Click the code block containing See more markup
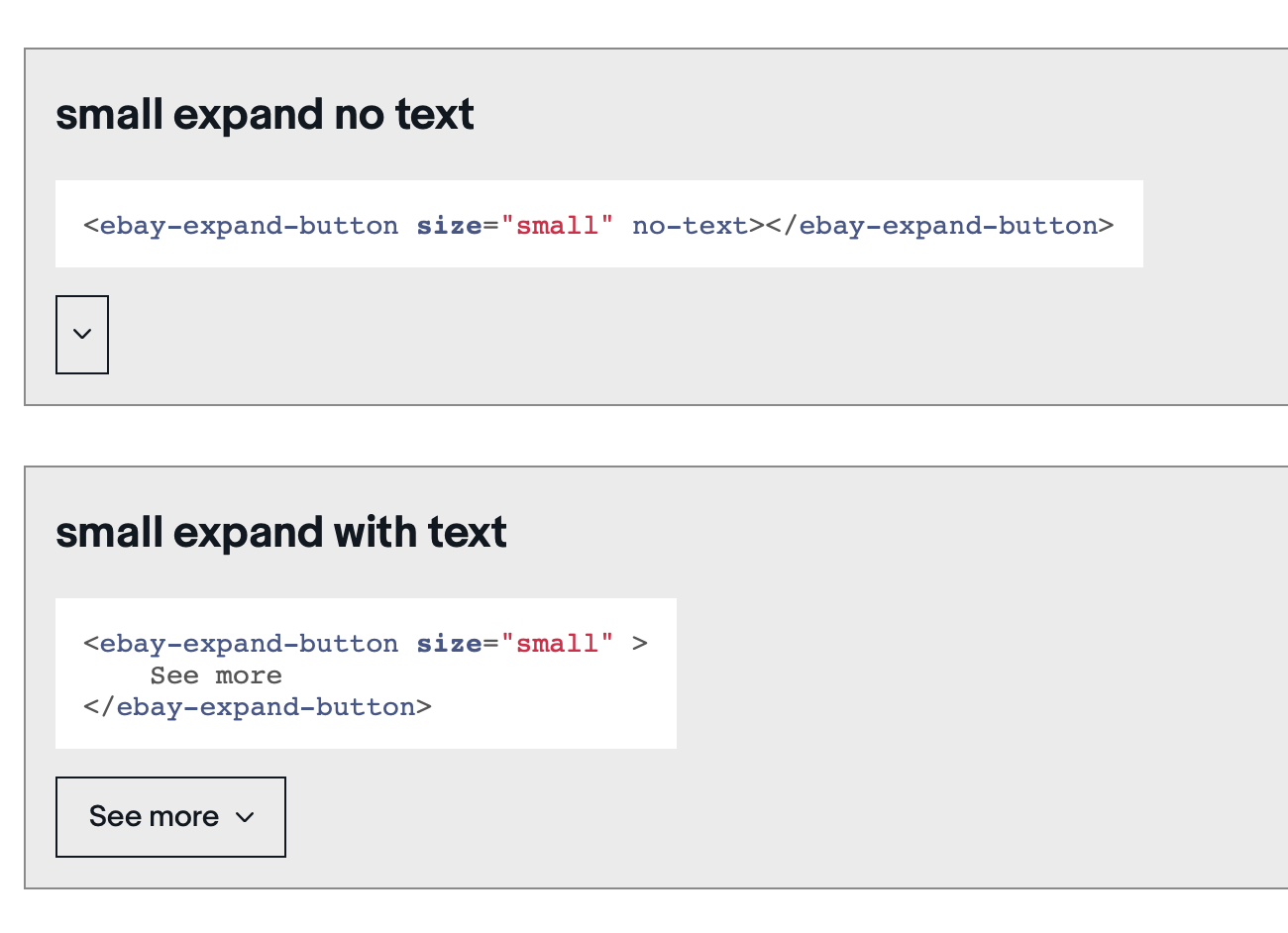Screen dimensions: 1288x933 pyautogui.click(x=366, y=674)
